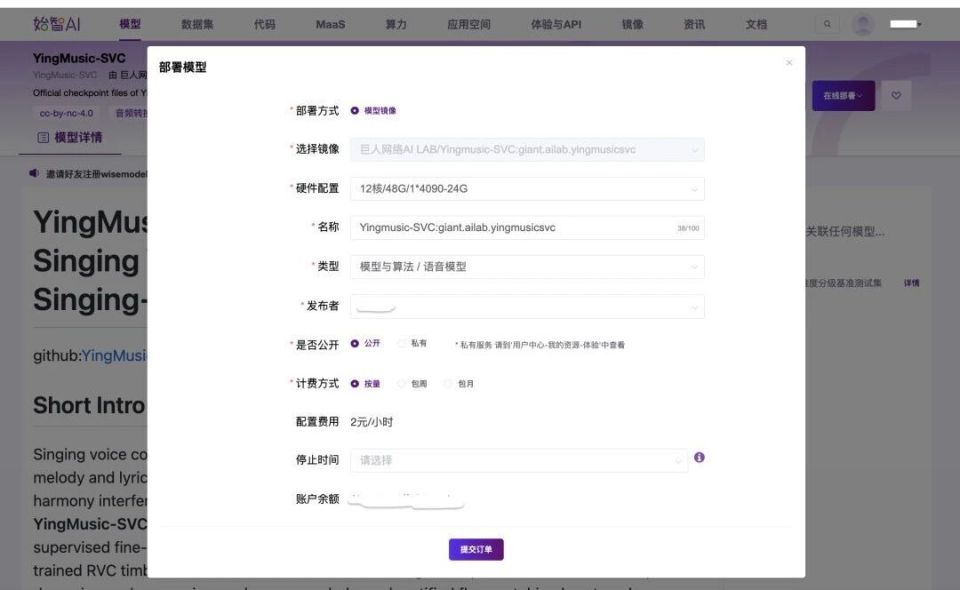This screenshot has width=960, height=590.
Task: Click the speaker icon before 邀请好友注册
Action: pos(31,172)
